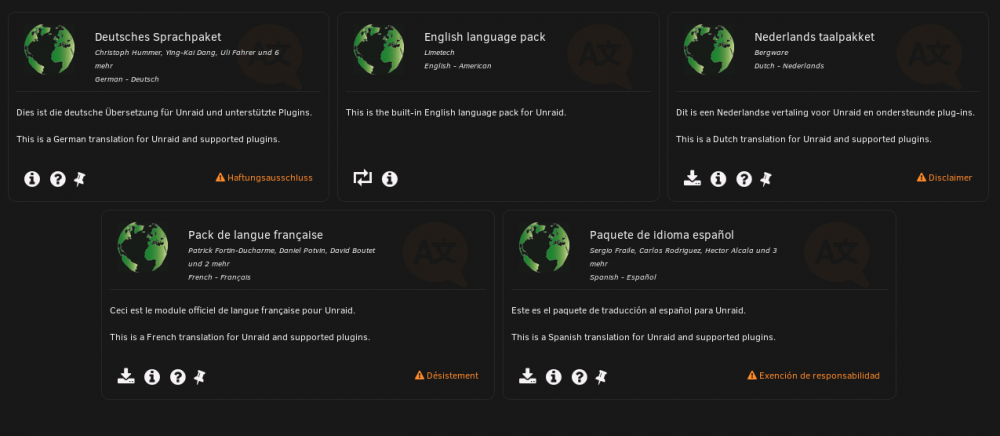1000x436 pixels.
Task: Download the Paquete de idioma español
Action: click(x=527, y=376)
